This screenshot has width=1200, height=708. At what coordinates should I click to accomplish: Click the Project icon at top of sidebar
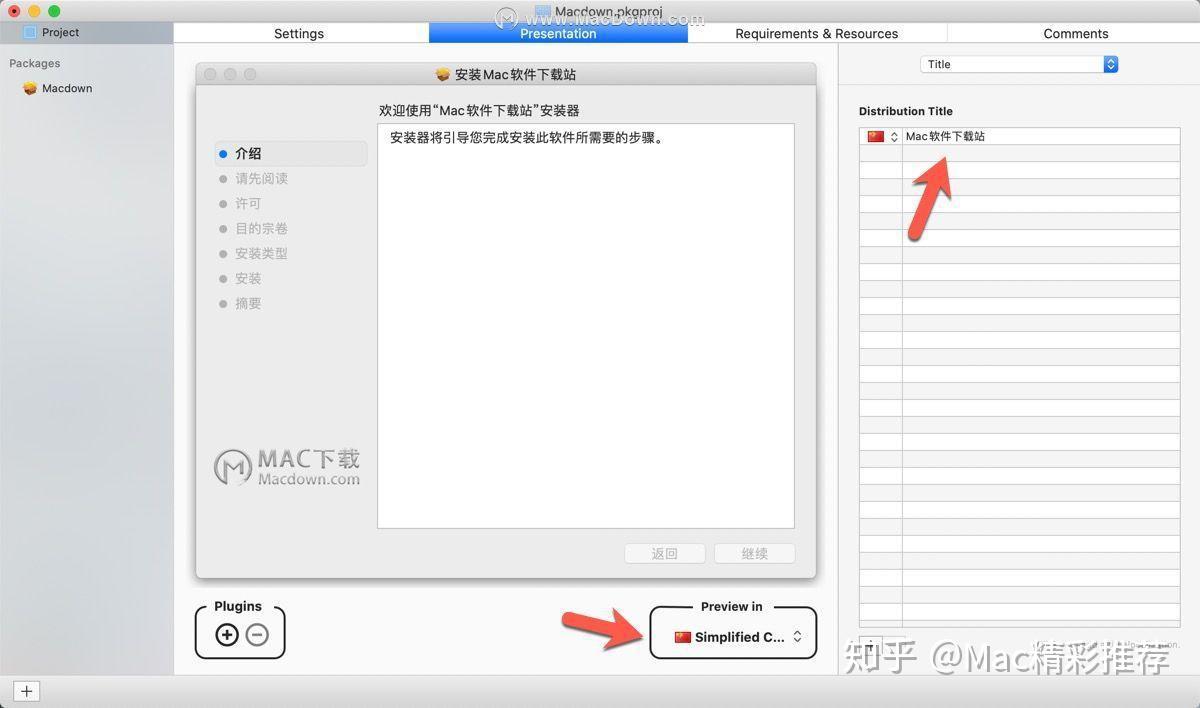[x=58, y=31]
